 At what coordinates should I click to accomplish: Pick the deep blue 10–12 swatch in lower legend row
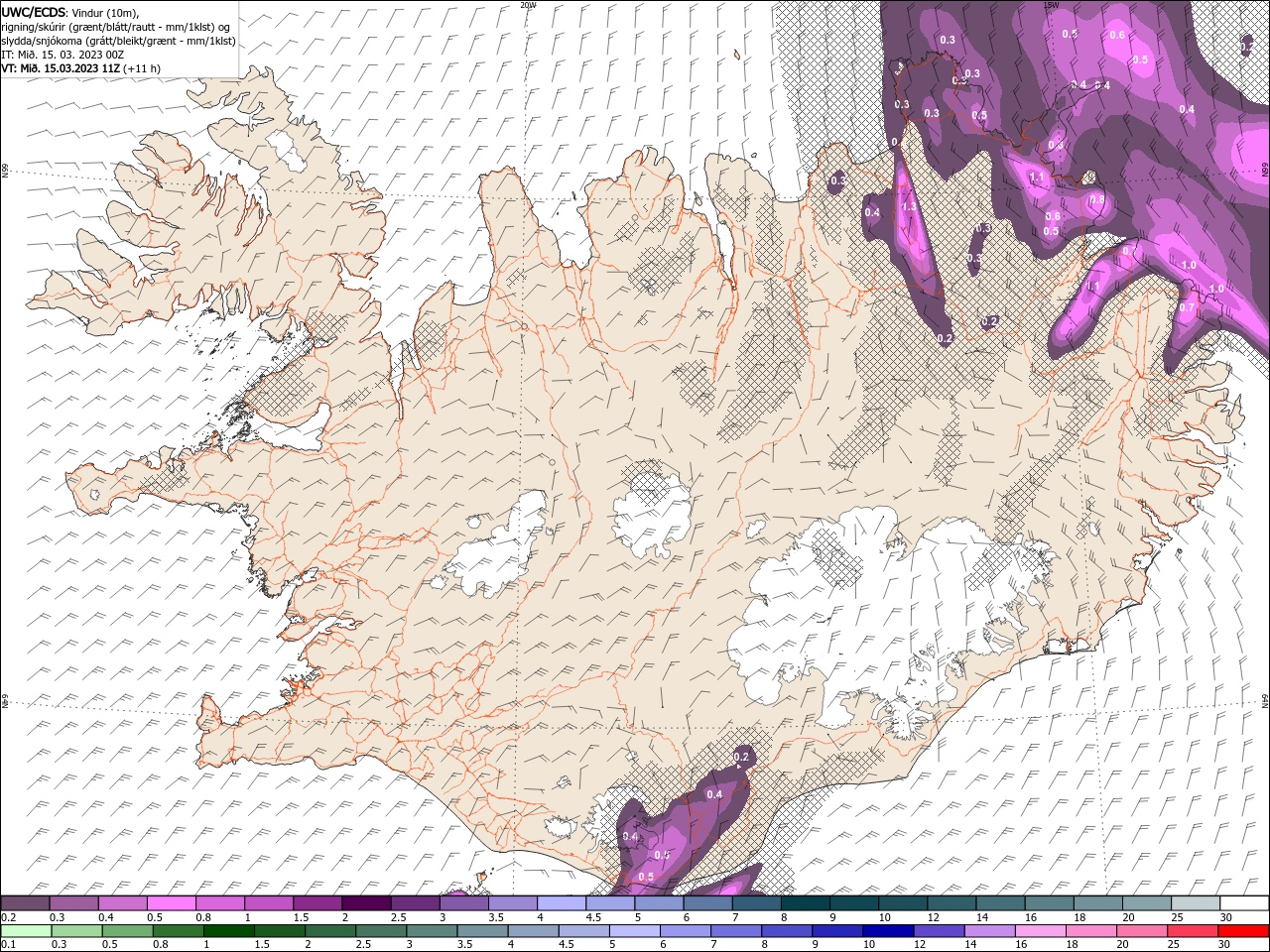pyautogui.click(x=887, y=931)
